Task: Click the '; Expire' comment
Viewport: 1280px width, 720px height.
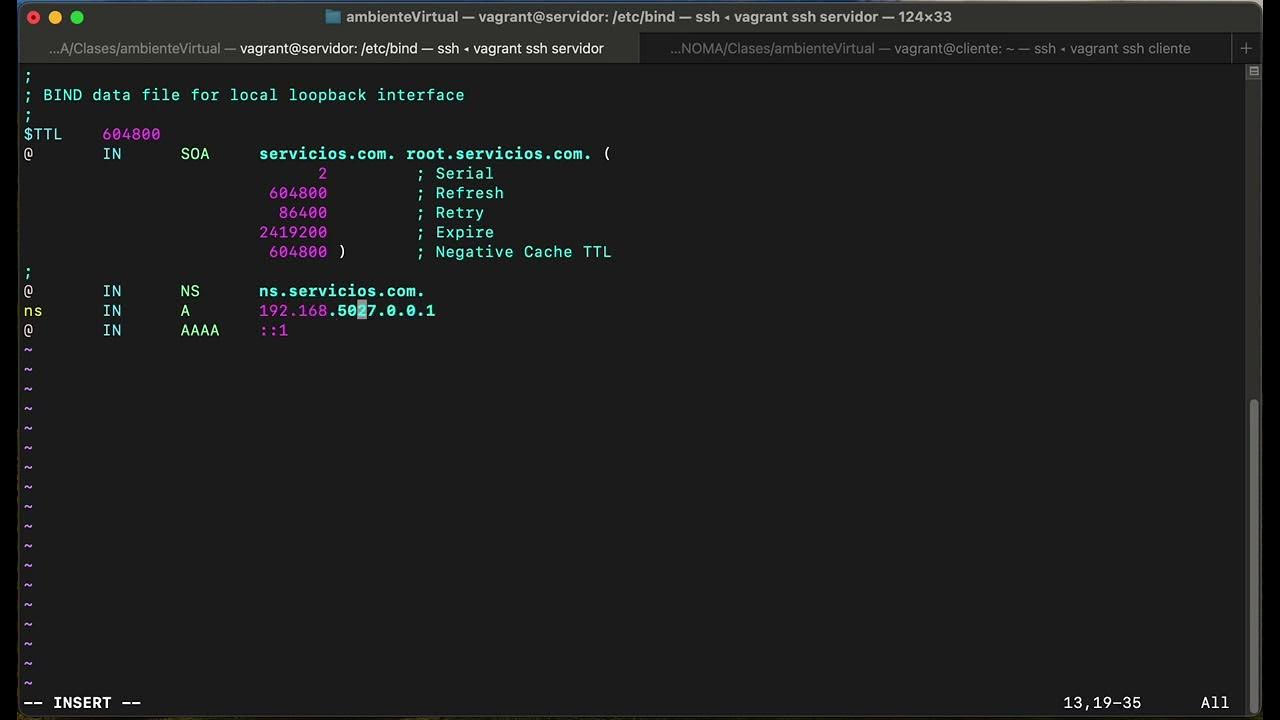Action: (455, 232)
